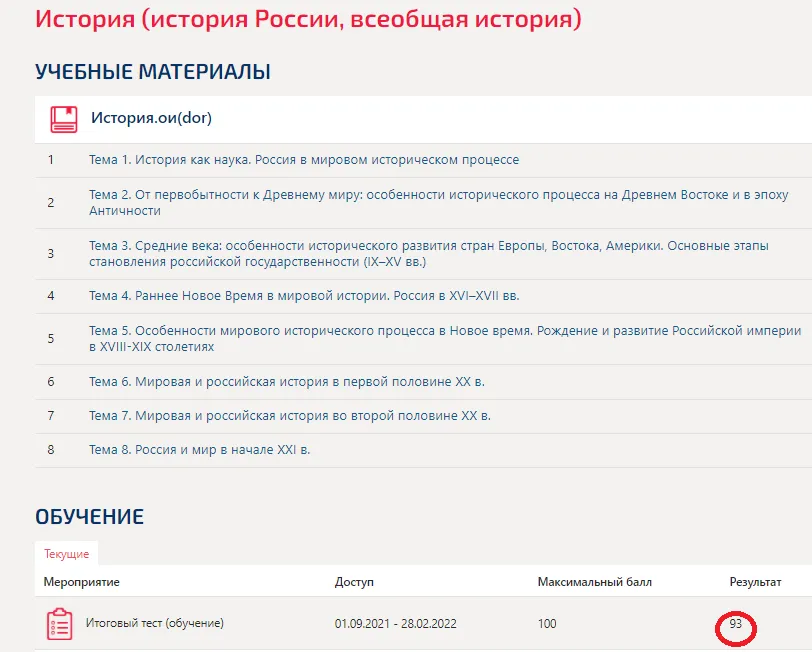
Task: Open Тема 1 История как наука
Action: coord(303,160)
